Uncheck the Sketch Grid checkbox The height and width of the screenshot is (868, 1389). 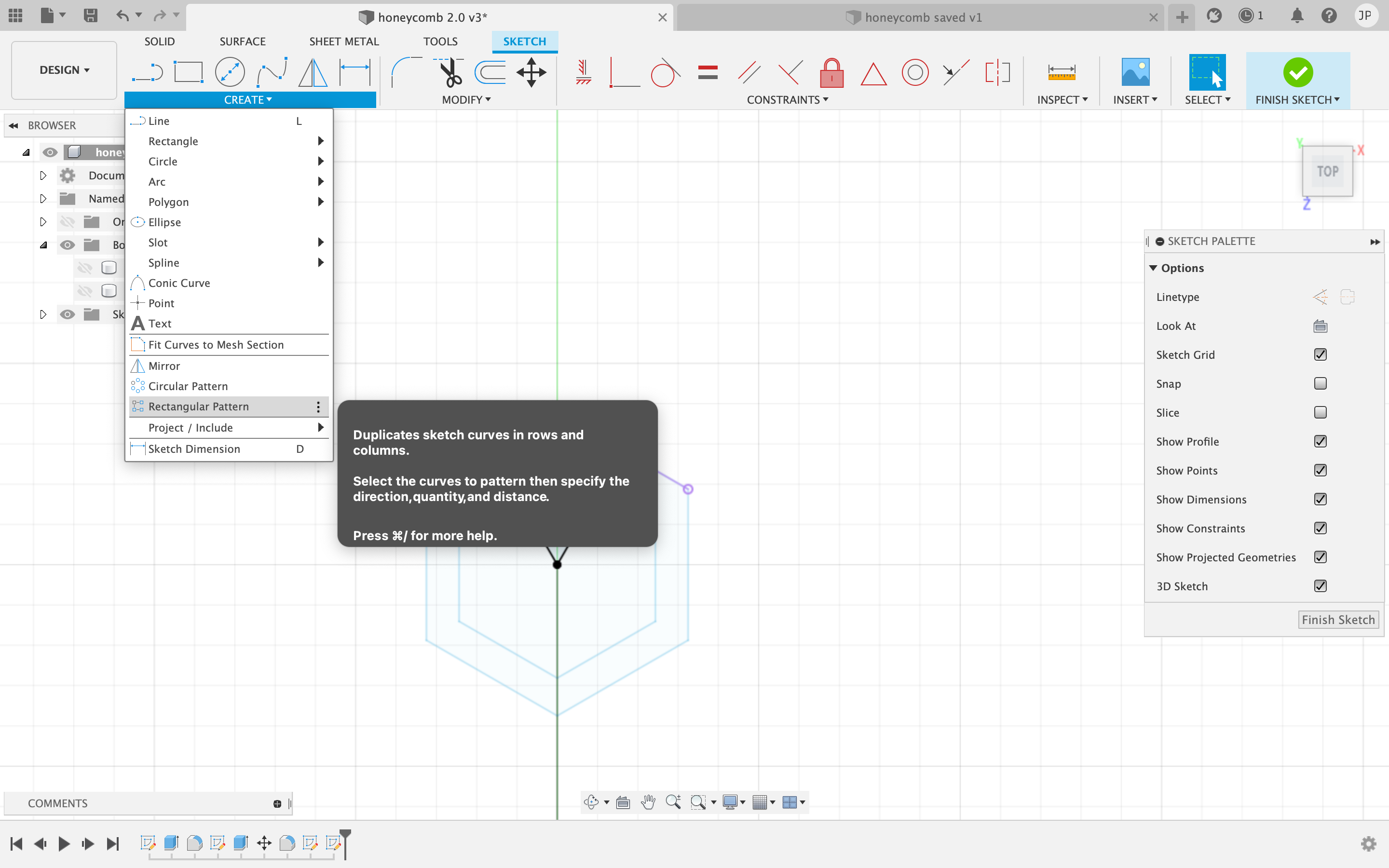pos(1320,355)
